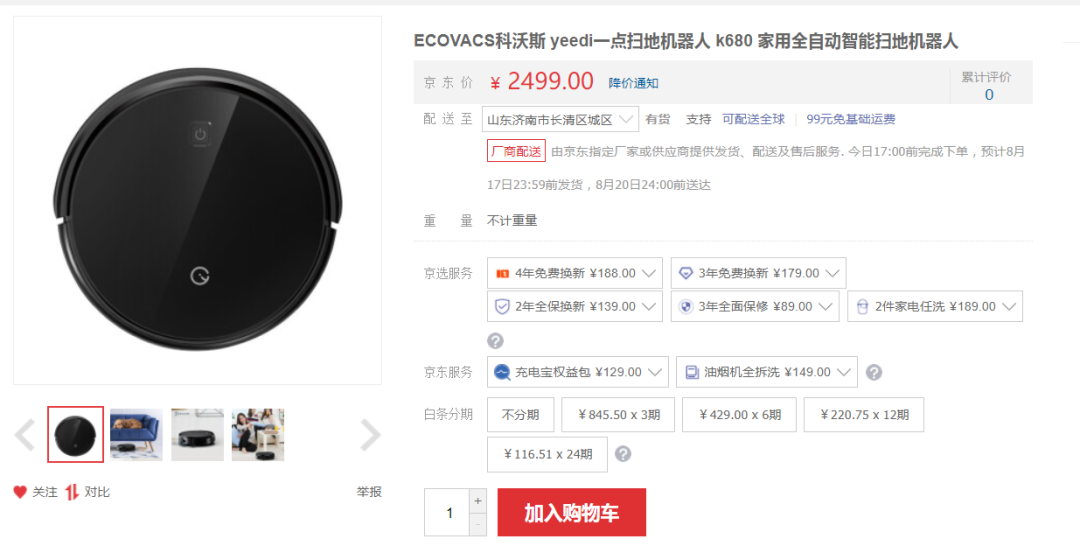Screen dimensions: 1080x553
Task: Click 可配送全球 link
Action: (753, 119)
